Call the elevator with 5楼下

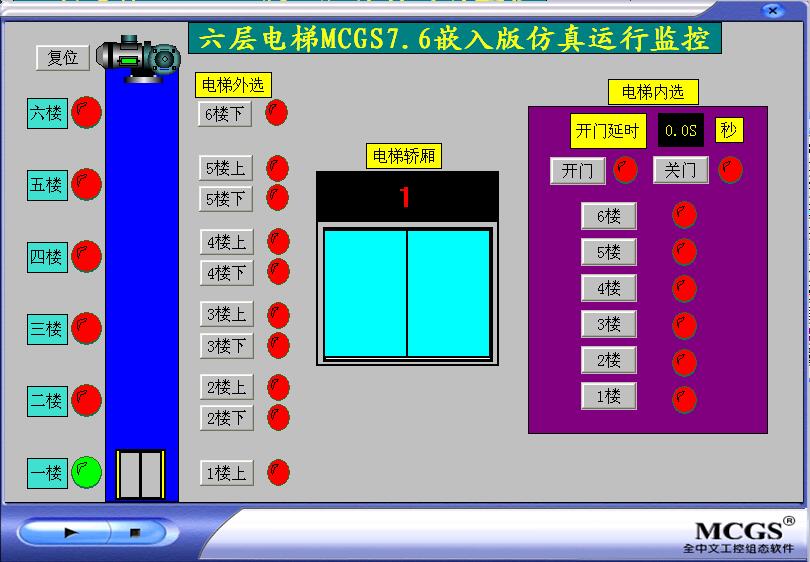click(226, 199)
